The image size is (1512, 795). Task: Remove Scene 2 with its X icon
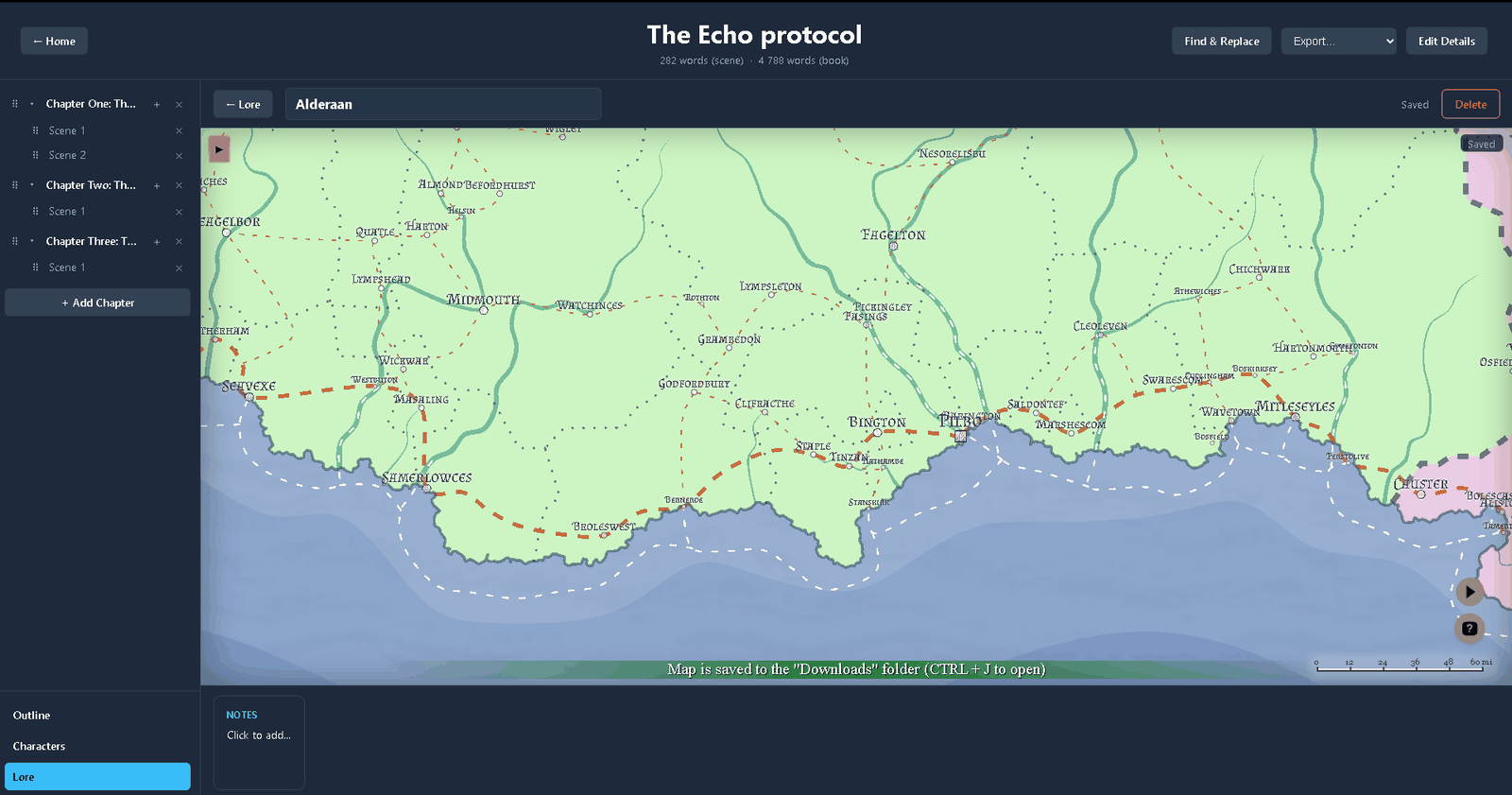179,156
